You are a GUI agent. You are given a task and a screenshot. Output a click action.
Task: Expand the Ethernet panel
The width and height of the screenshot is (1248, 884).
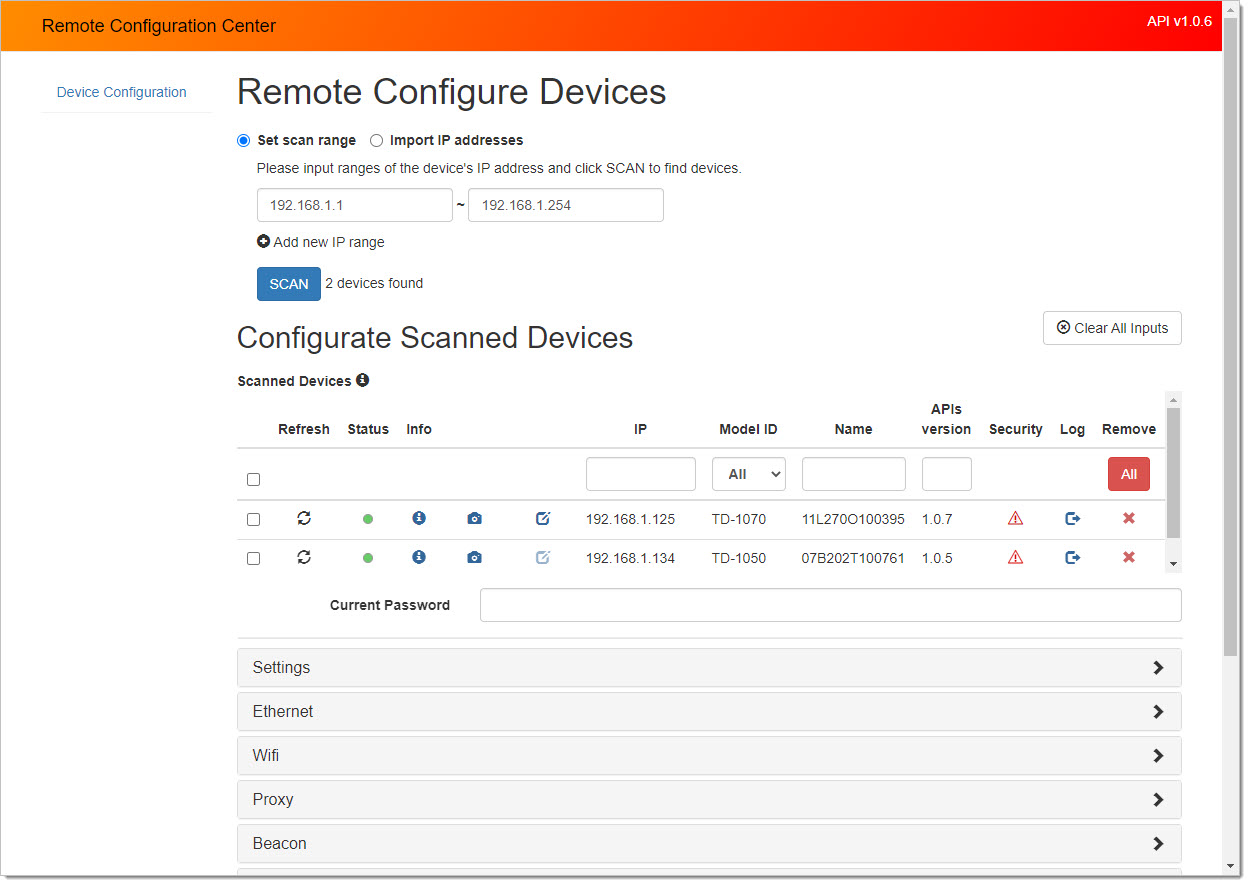click(x=708, y=711)
